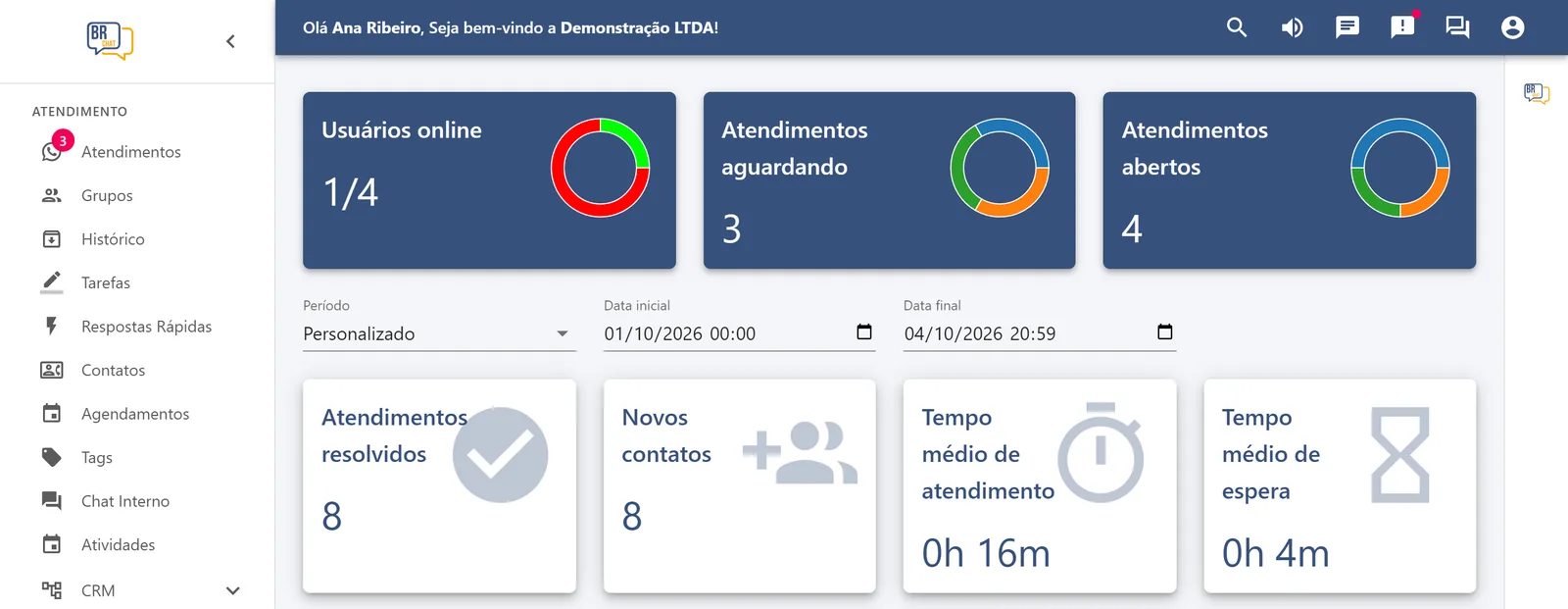Click the Atendimentos abertos donut chart
Image resolution: width=1568 pixels, height=609 pixels.
[x=1400, y=168]
